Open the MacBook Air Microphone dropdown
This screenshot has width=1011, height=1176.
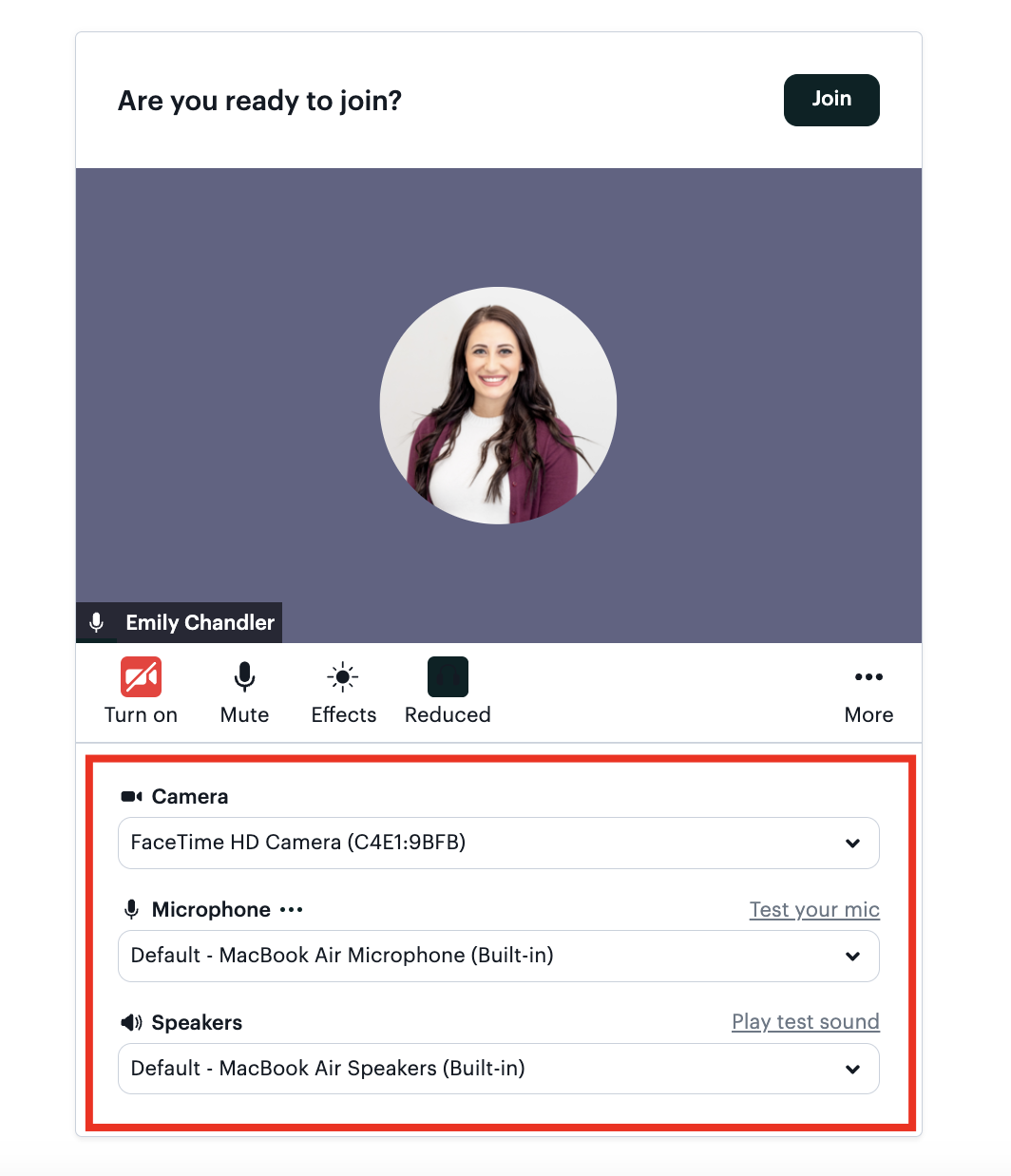[852, 957]
